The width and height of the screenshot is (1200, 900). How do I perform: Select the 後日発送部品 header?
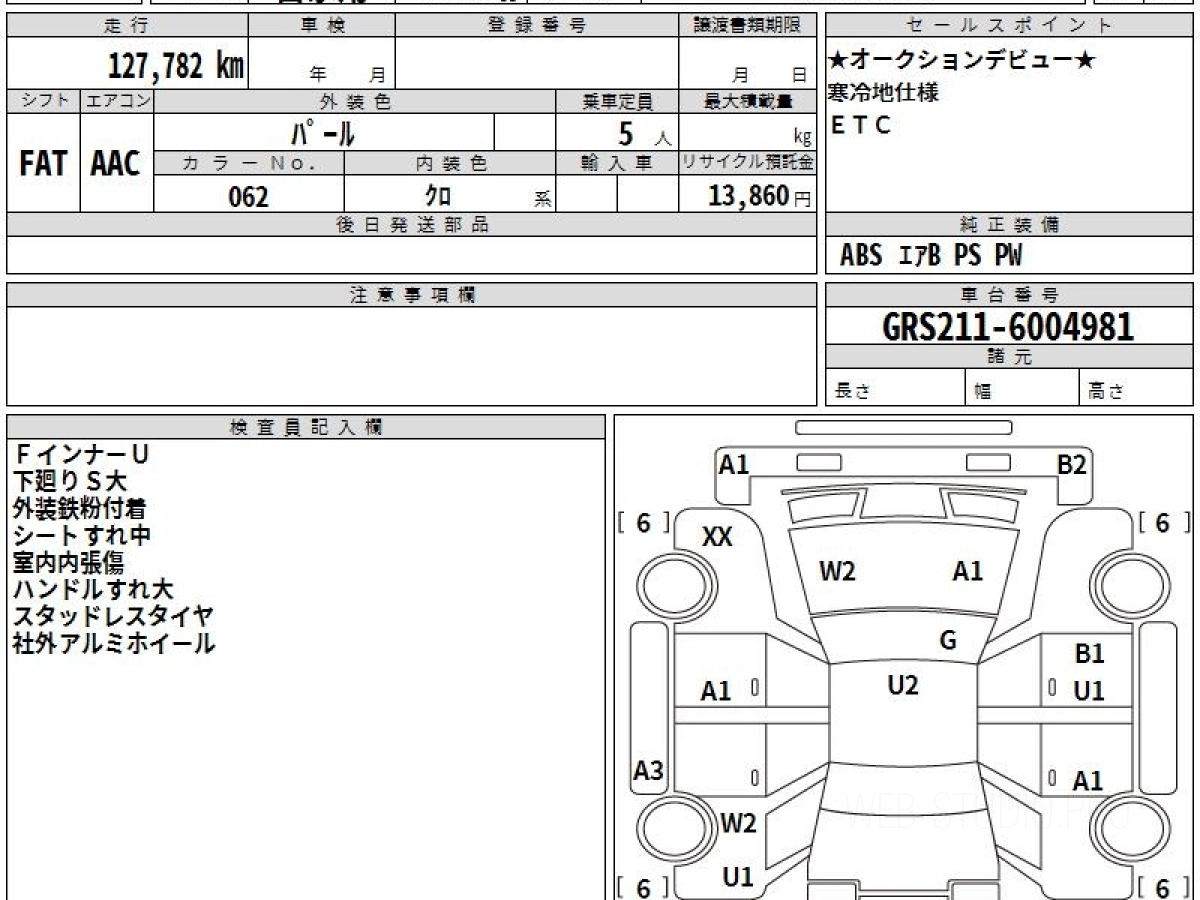pos(412,225)
